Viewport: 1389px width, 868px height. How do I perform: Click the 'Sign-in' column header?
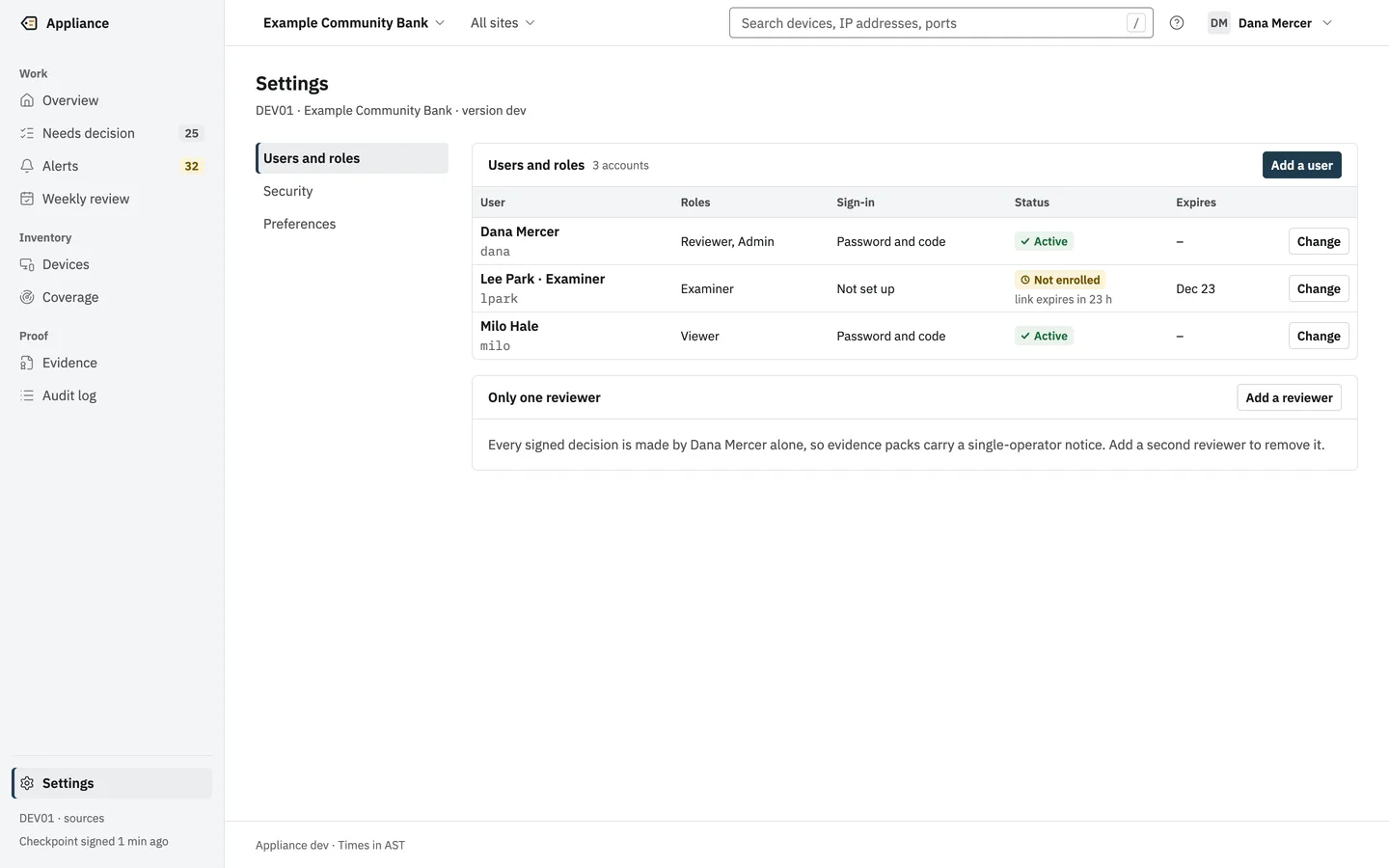pyautogui.click(x=856, y=203)
